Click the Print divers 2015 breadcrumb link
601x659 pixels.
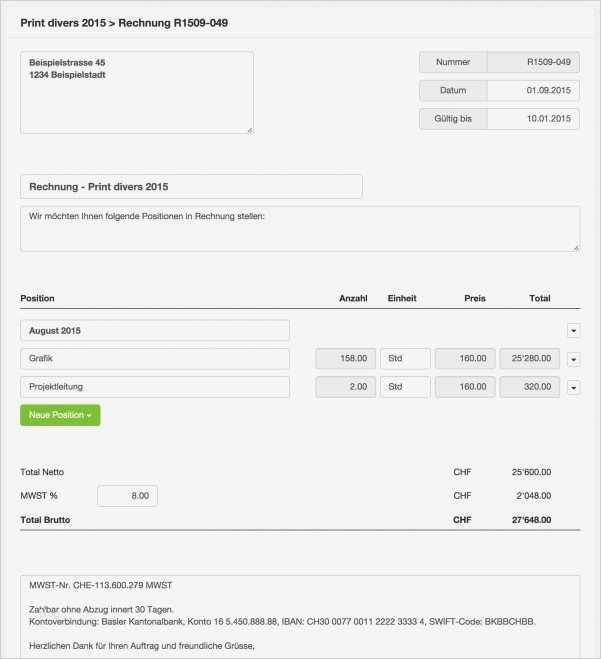tap(60, 21)
